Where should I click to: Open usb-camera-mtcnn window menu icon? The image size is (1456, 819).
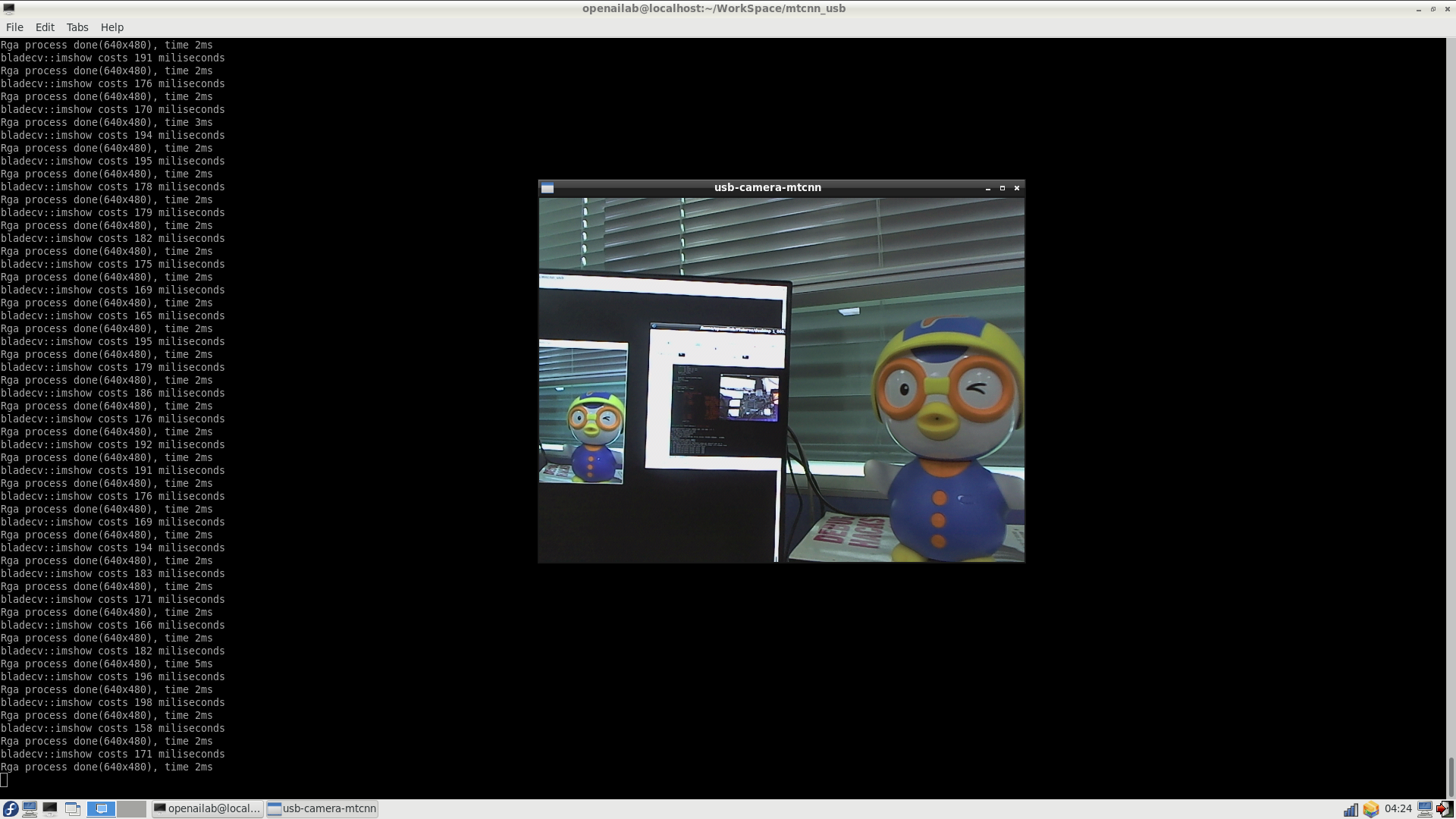tap(548, 188)
